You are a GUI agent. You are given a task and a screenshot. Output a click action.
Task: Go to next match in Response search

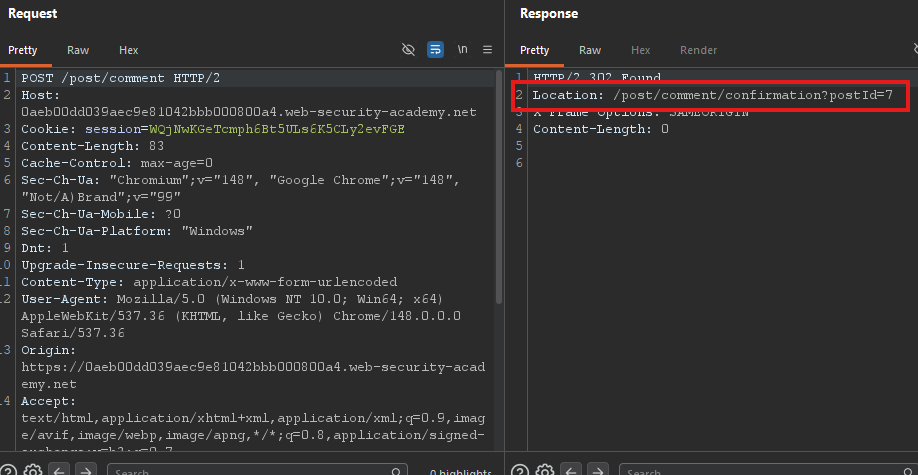pyautogui.click(x=598, y=470)
